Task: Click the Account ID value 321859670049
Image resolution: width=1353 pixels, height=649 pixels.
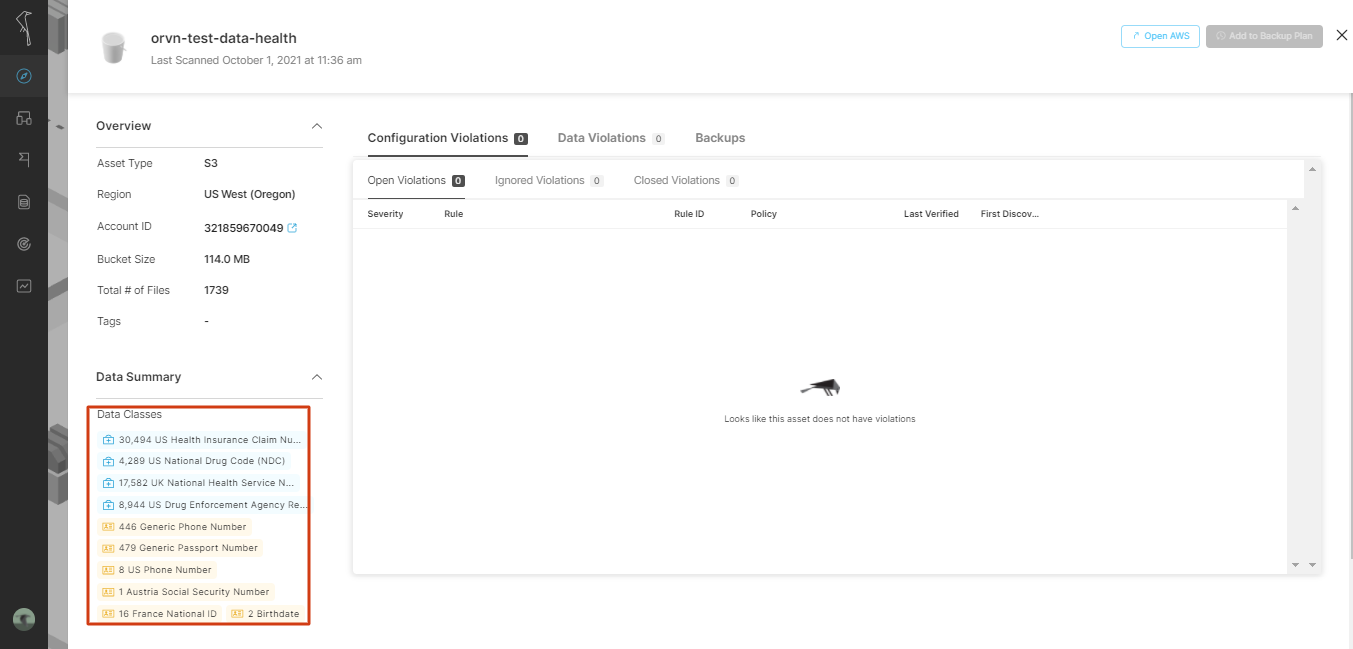Action: (243, 228)
